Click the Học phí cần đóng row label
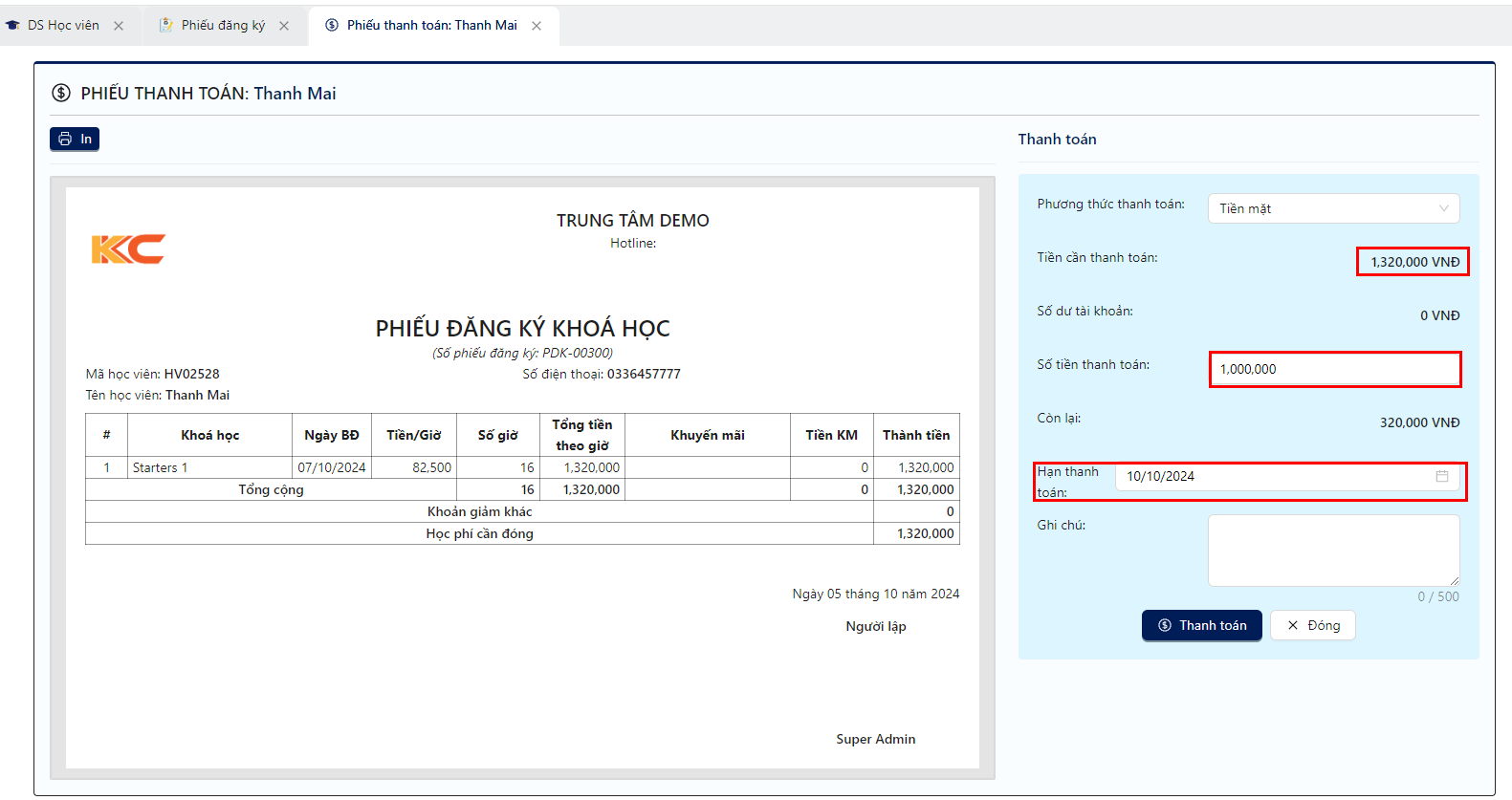Viewport: 1512px width, 800px height. click(479, 533)
